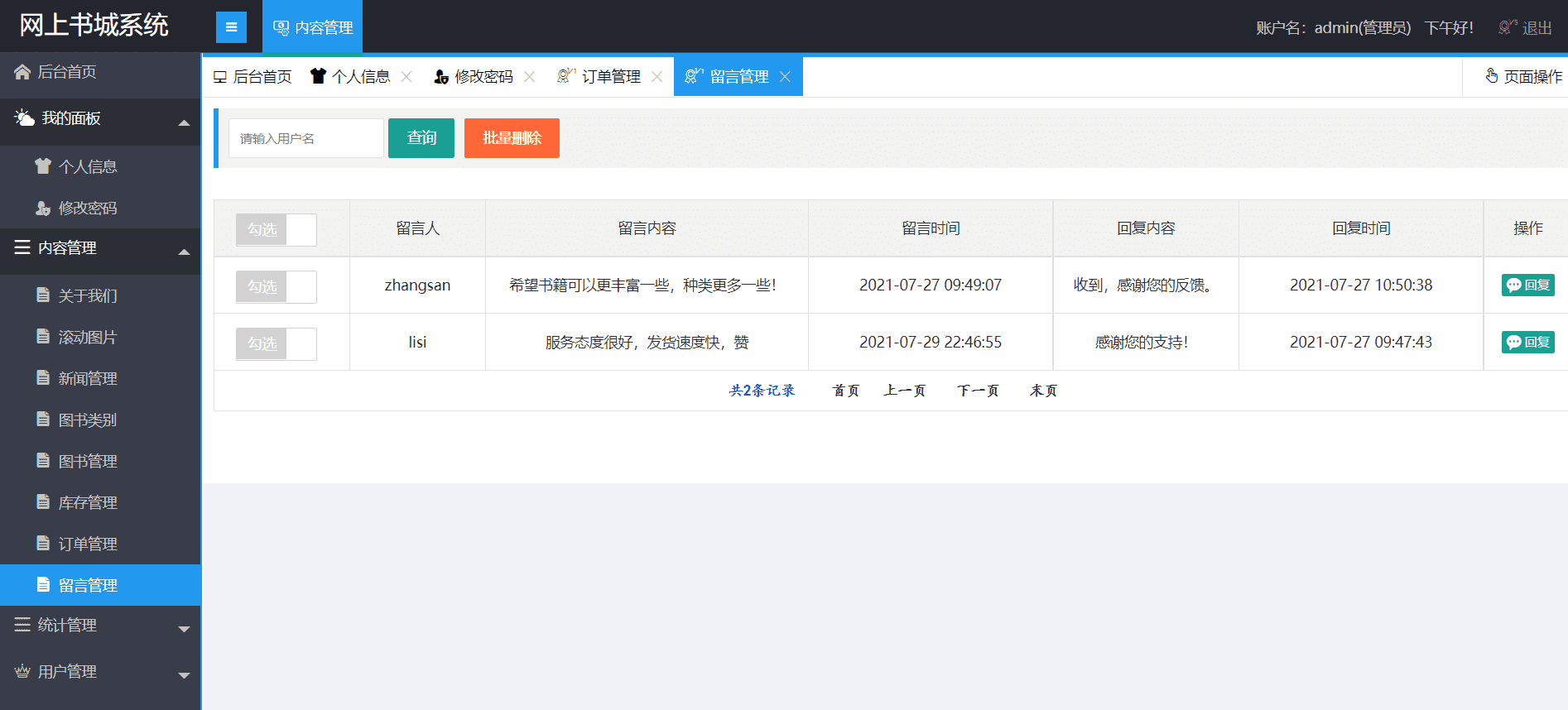Screen dimensions: 1568x710
Task: Click the icon on 订单管理 tab
Action: [x=566, y=76]
